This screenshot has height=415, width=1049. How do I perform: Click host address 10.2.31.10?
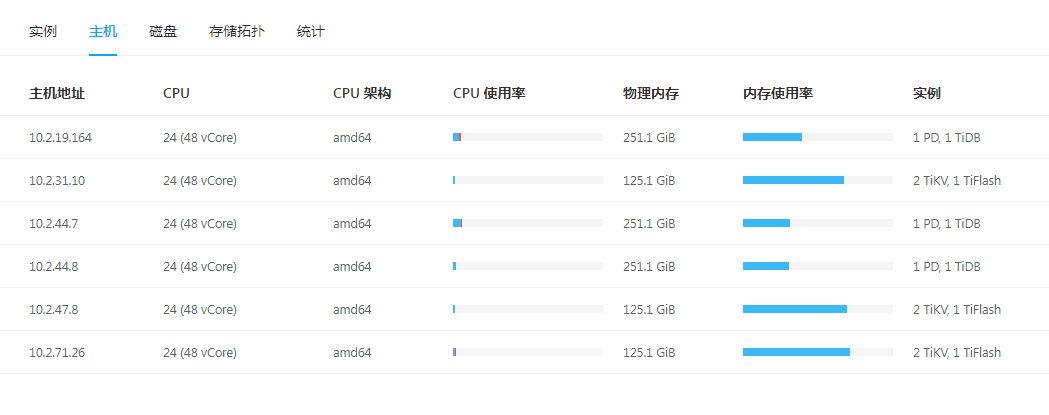[x=57, y=180]
